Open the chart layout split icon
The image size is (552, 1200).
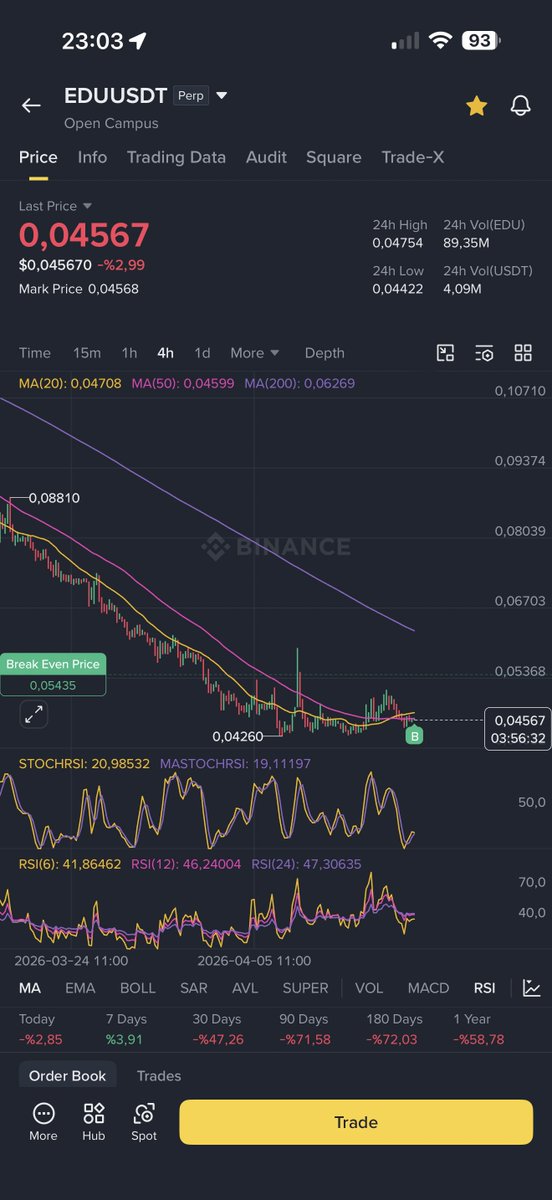tap(446, 353)
